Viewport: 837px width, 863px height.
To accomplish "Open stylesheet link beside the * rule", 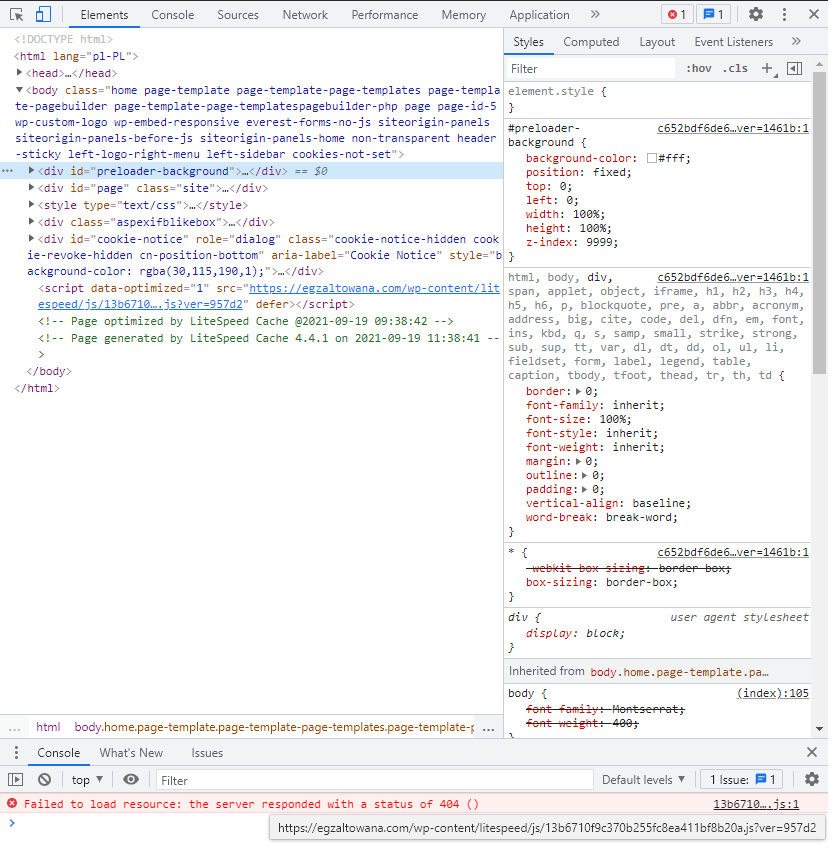I will click(x=733, y=552).
